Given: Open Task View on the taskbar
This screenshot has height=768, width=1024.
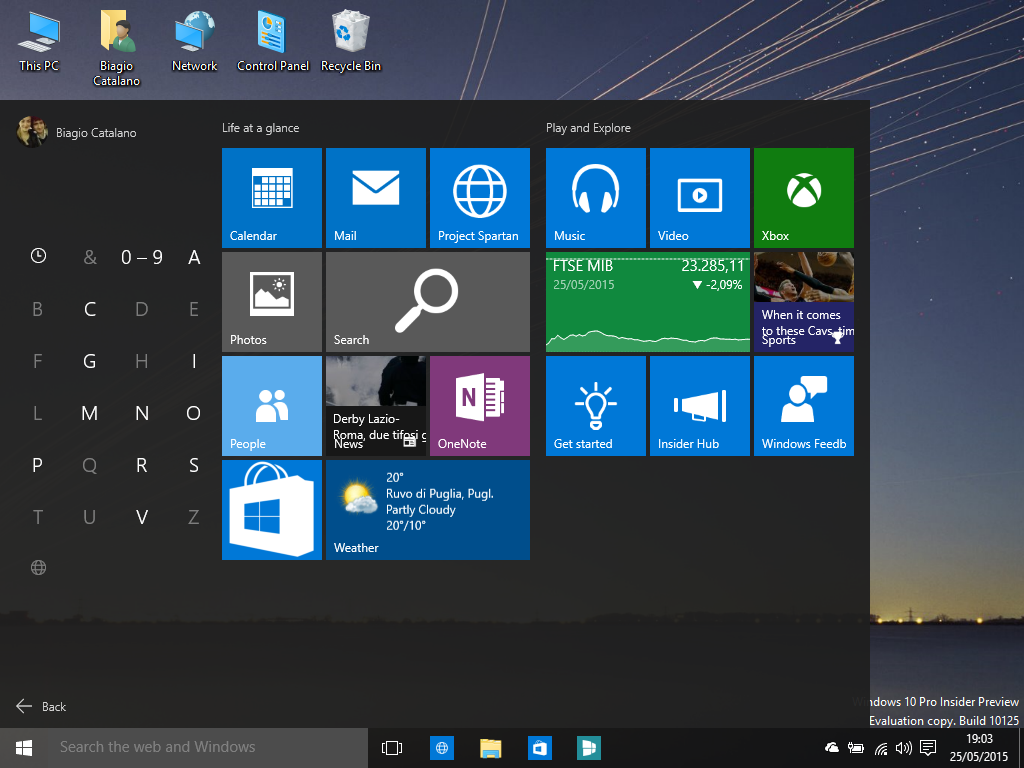Looking at the screenshot, I should [392, 748].
